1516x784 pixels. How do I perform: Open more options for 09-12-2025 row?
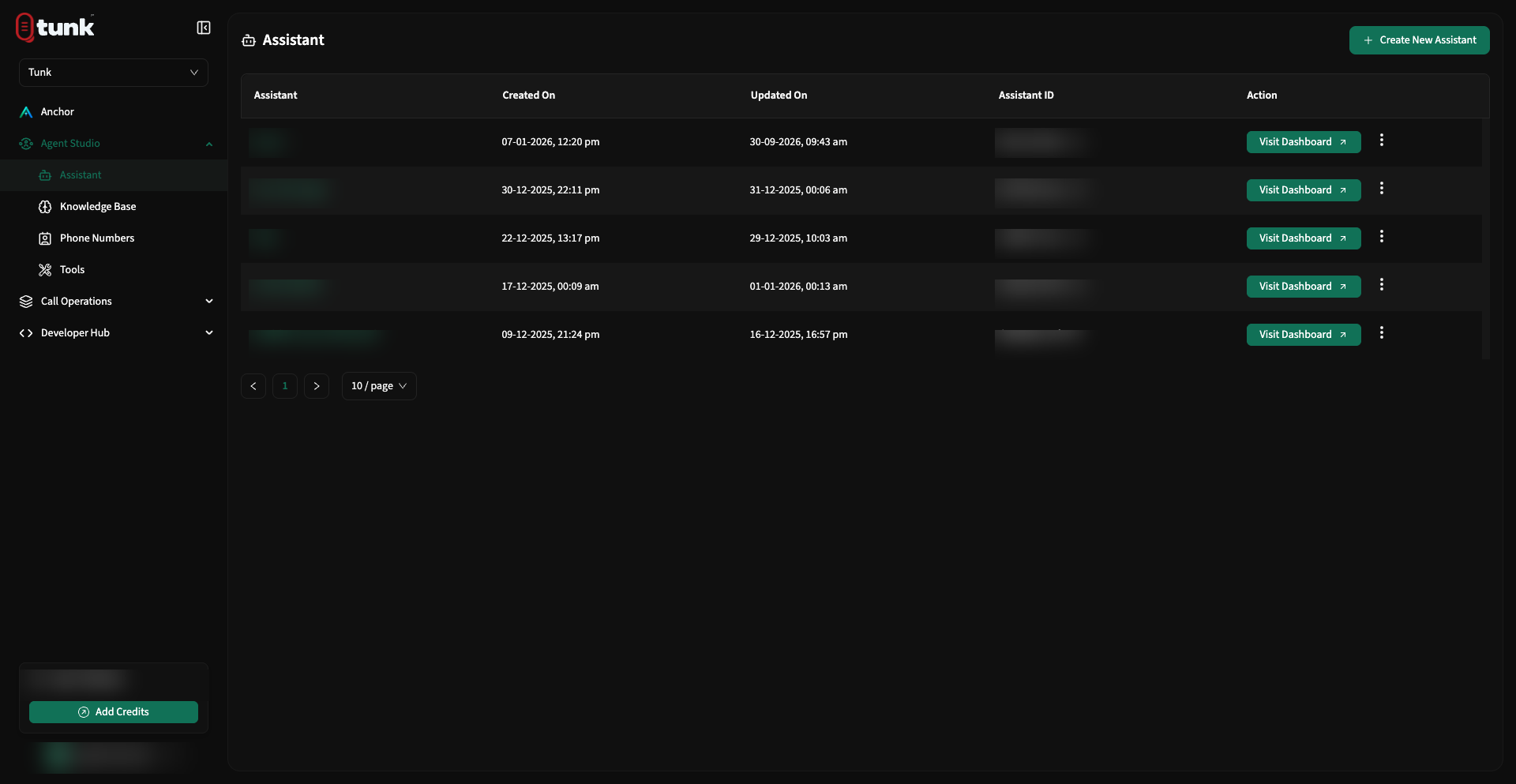coord(1382,333)
